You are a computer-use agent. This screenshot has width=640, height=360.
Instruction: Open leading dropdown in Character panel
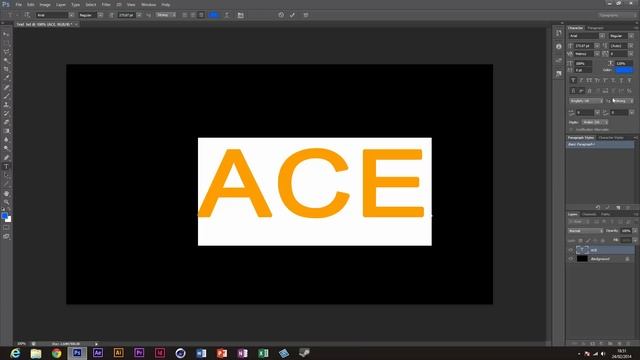631,46
